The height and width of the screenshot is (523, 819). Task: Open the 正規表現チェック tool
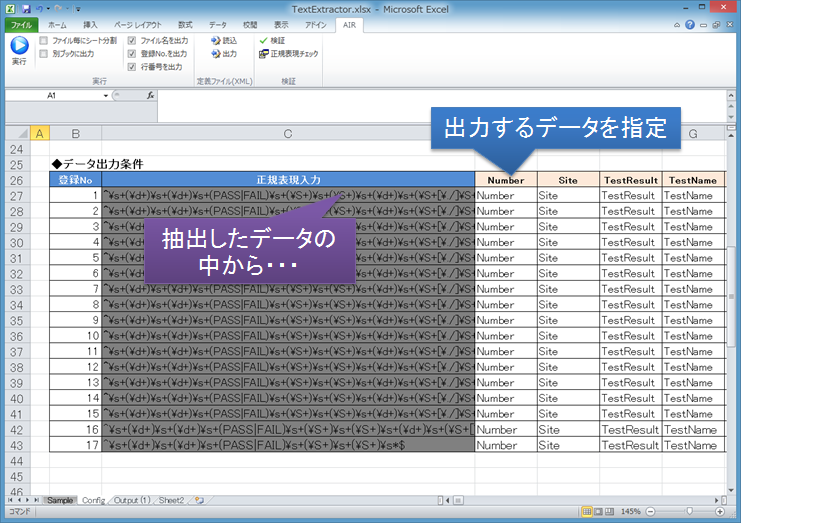pos(288,54)
